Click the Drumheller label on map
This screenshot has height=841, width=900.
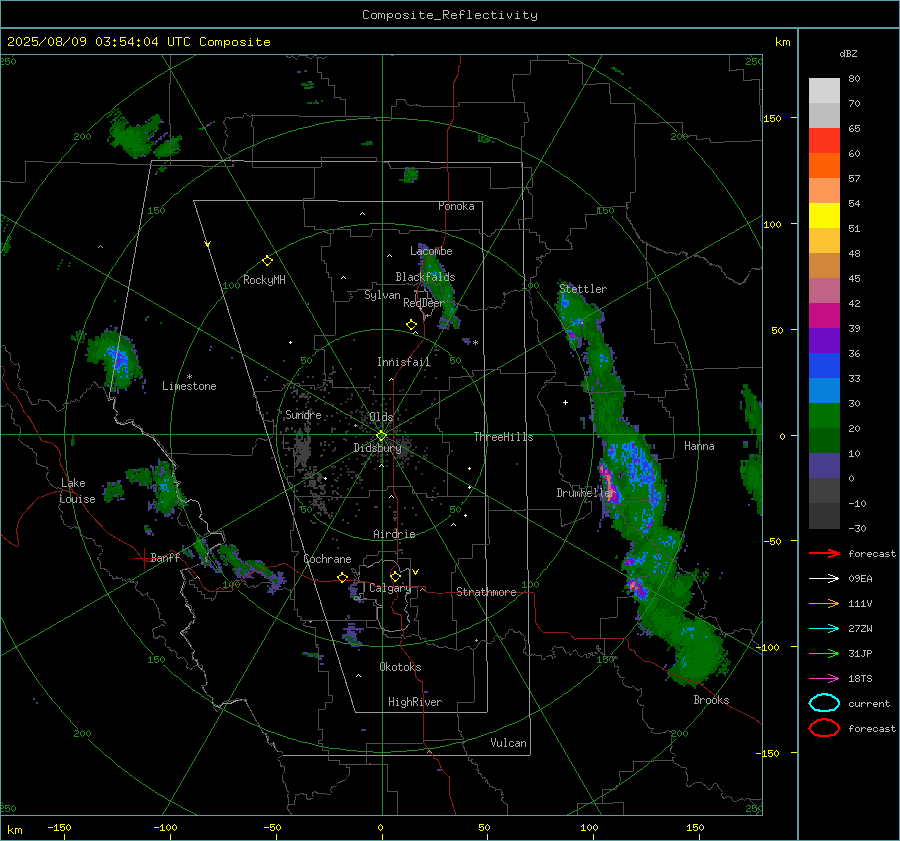coord(585,493)
